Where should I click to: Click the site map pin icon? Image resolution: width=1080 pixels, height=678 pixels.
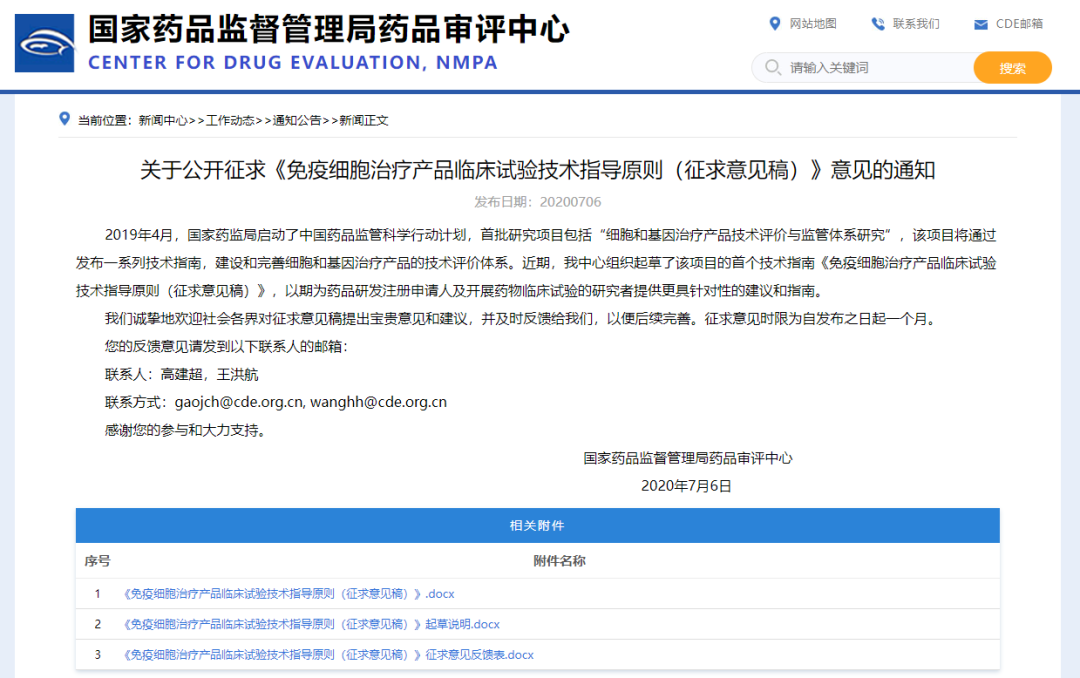[774, 24]
